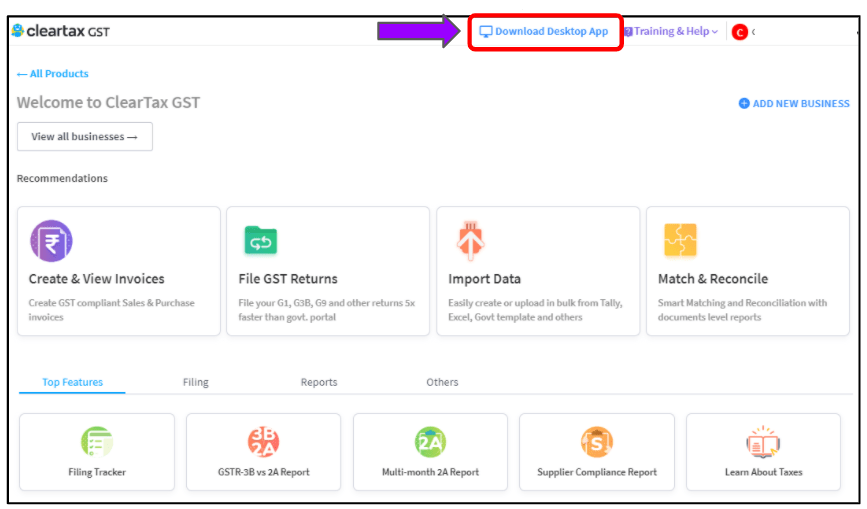Viewport: 867px width, 509px height.
Task: Go back via All Products link
Action: pos(53,74)
